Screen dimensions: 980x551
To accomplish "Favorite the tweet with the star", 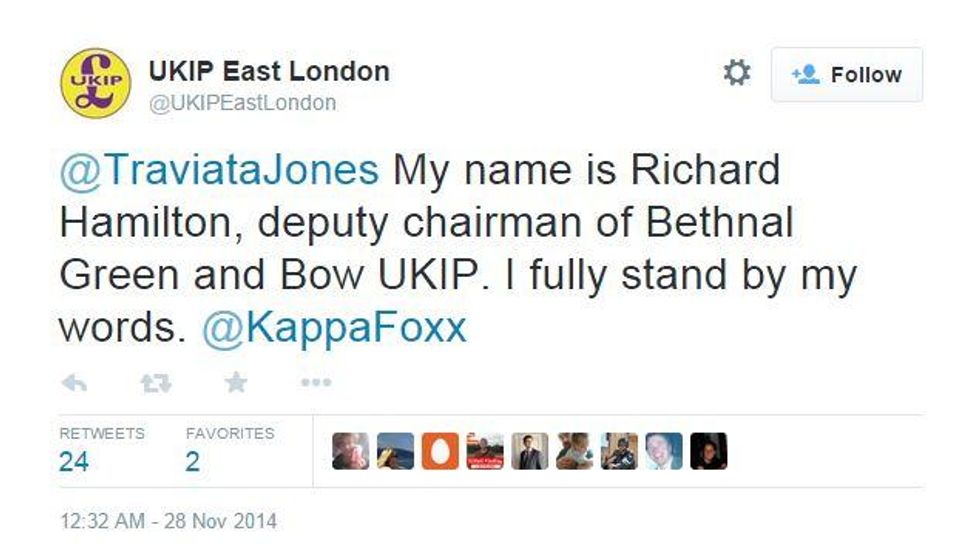I will (x=236, y=383).
